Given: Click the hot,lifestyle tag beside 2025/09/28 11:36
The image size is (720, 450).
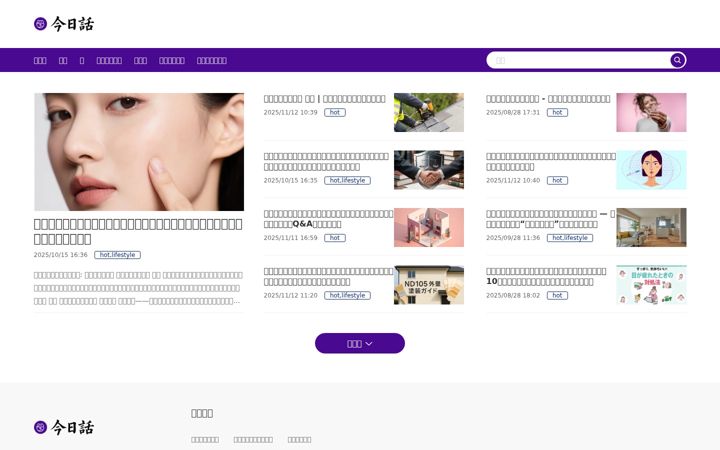Looking at the screenshot, I should (x=570, y=238).
